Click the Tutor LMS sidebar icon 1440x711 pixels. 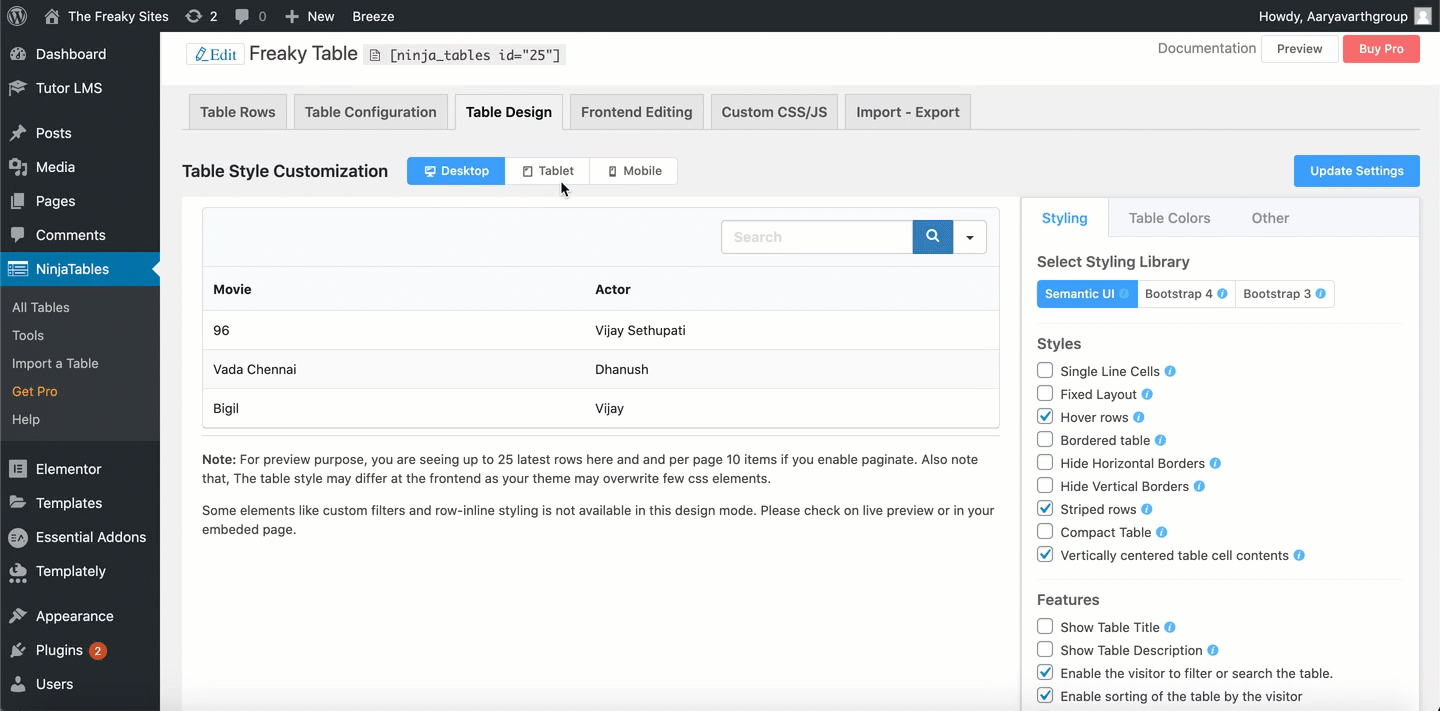click(17, 88)
